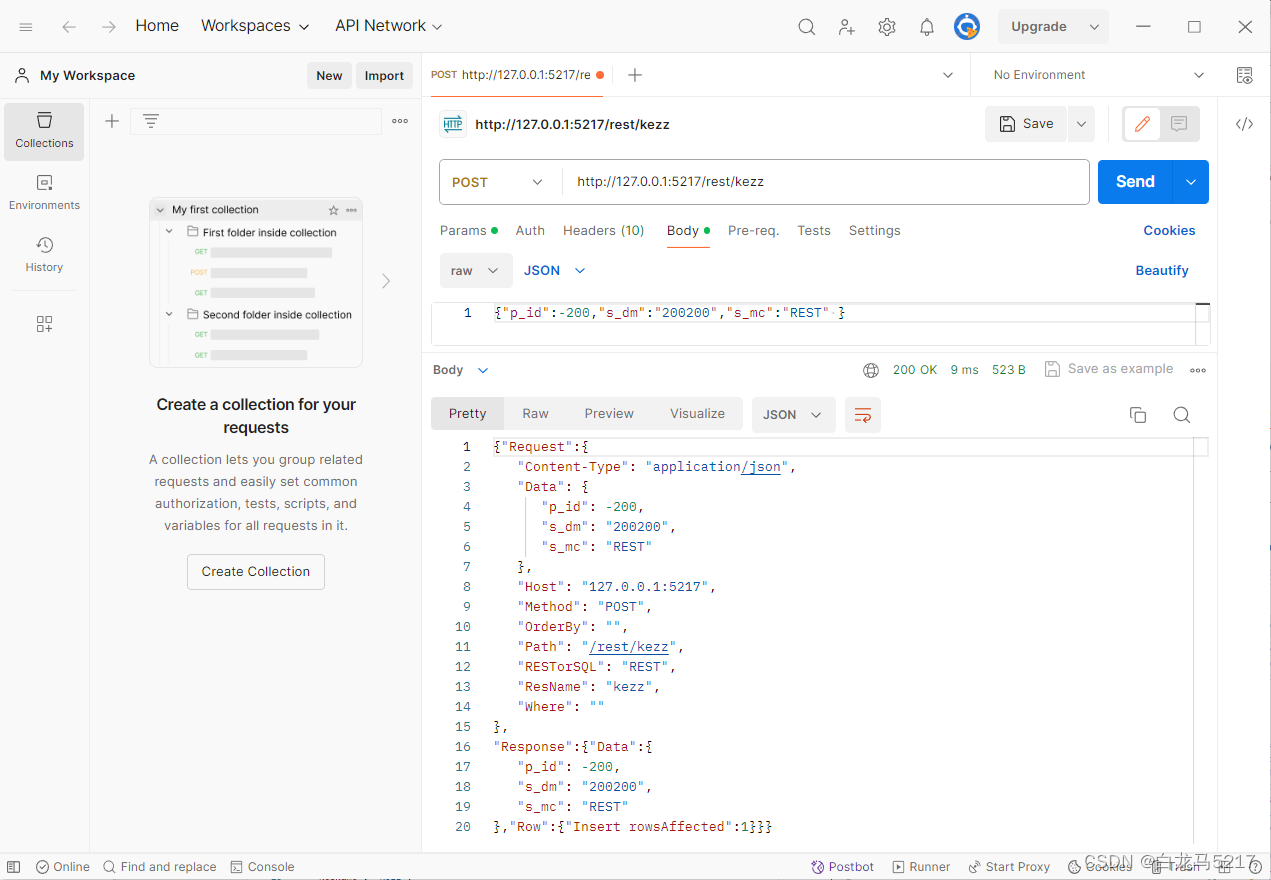This screenshot has width=1271, height=880.
Task: Click the configure workspace sidebar grid icon
Action: (44, 324)
